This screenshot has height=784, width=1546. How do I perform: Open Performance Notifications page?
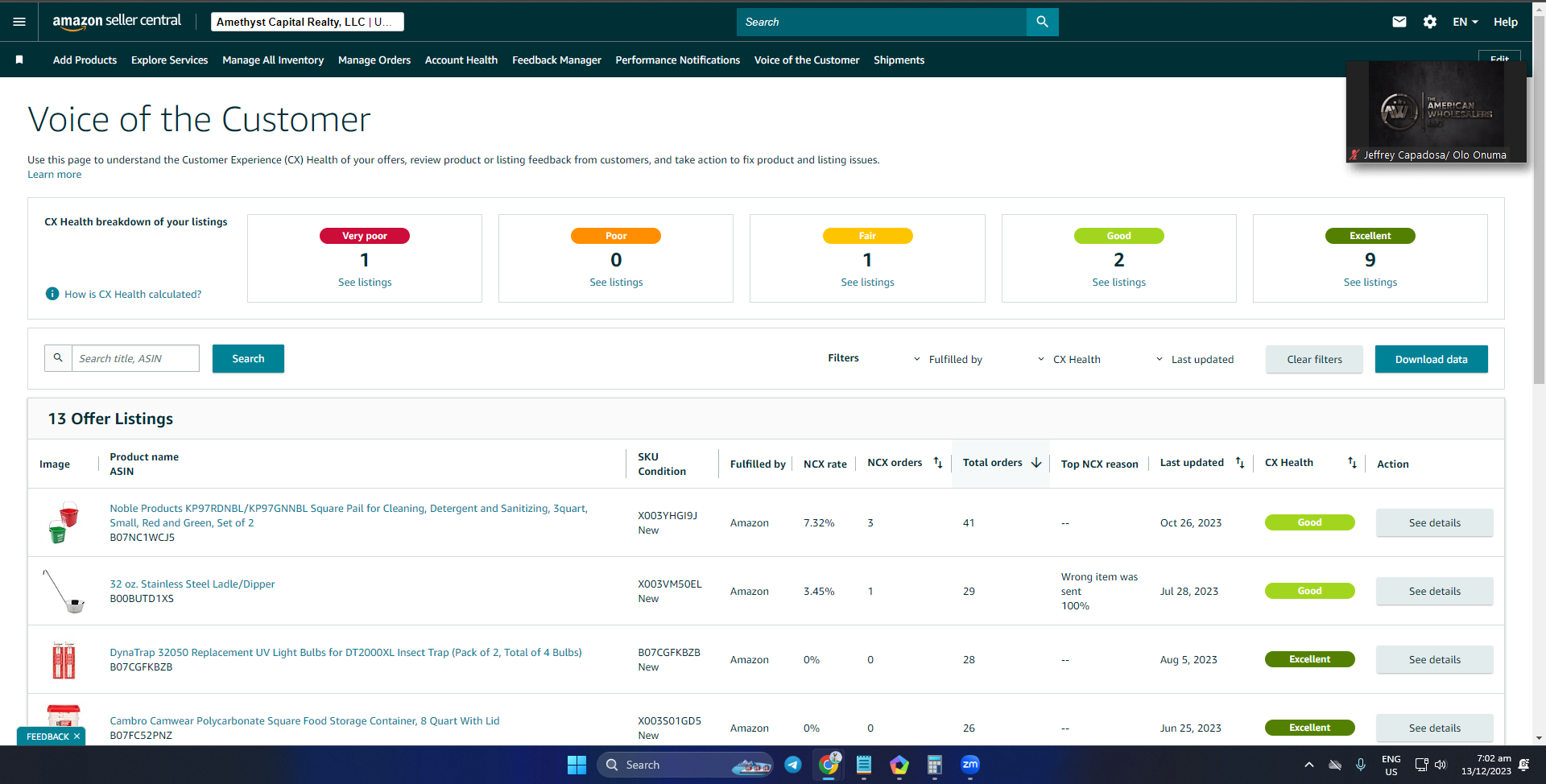677,60
